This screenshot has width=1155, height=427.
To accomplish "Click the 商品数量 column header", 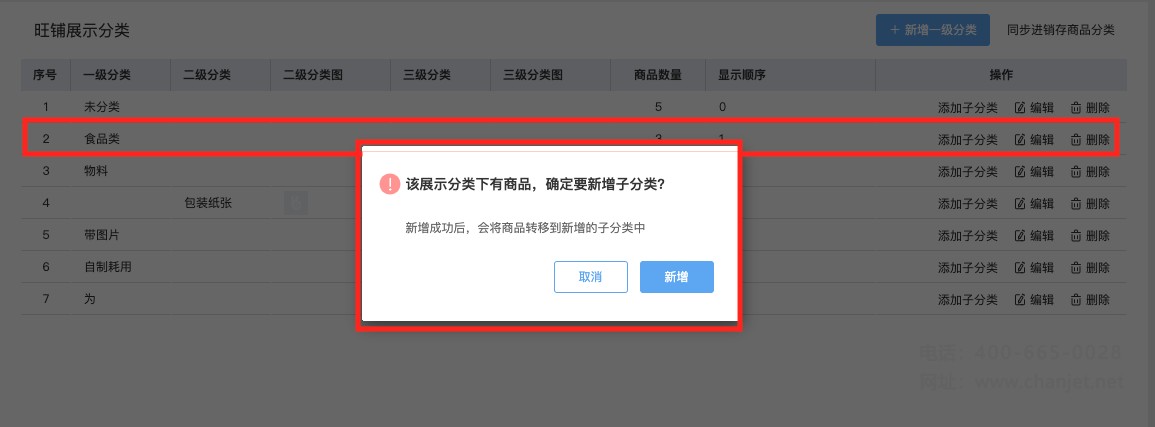I will pos(658,75).
